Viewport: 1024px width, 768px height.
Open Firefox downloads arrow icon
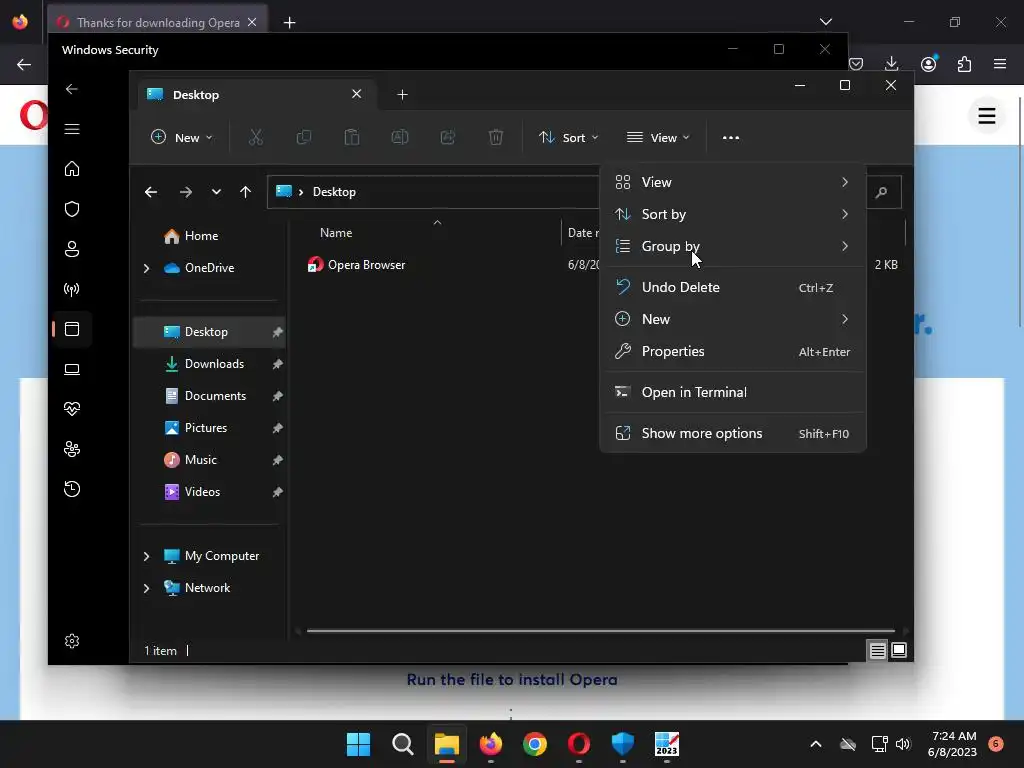coord(891,64)
